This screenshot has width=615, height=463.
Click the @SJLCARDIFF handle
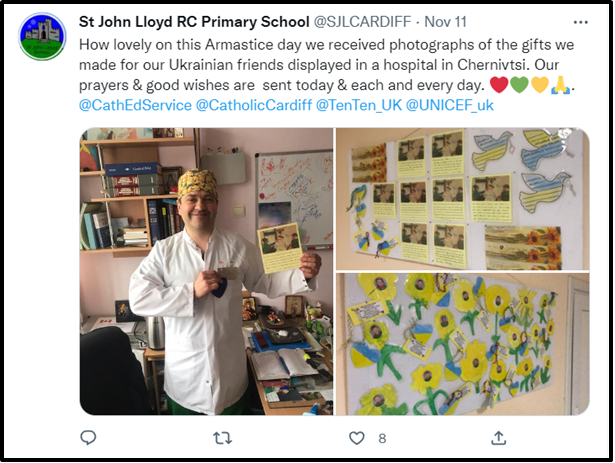click(x=362, y=22)
